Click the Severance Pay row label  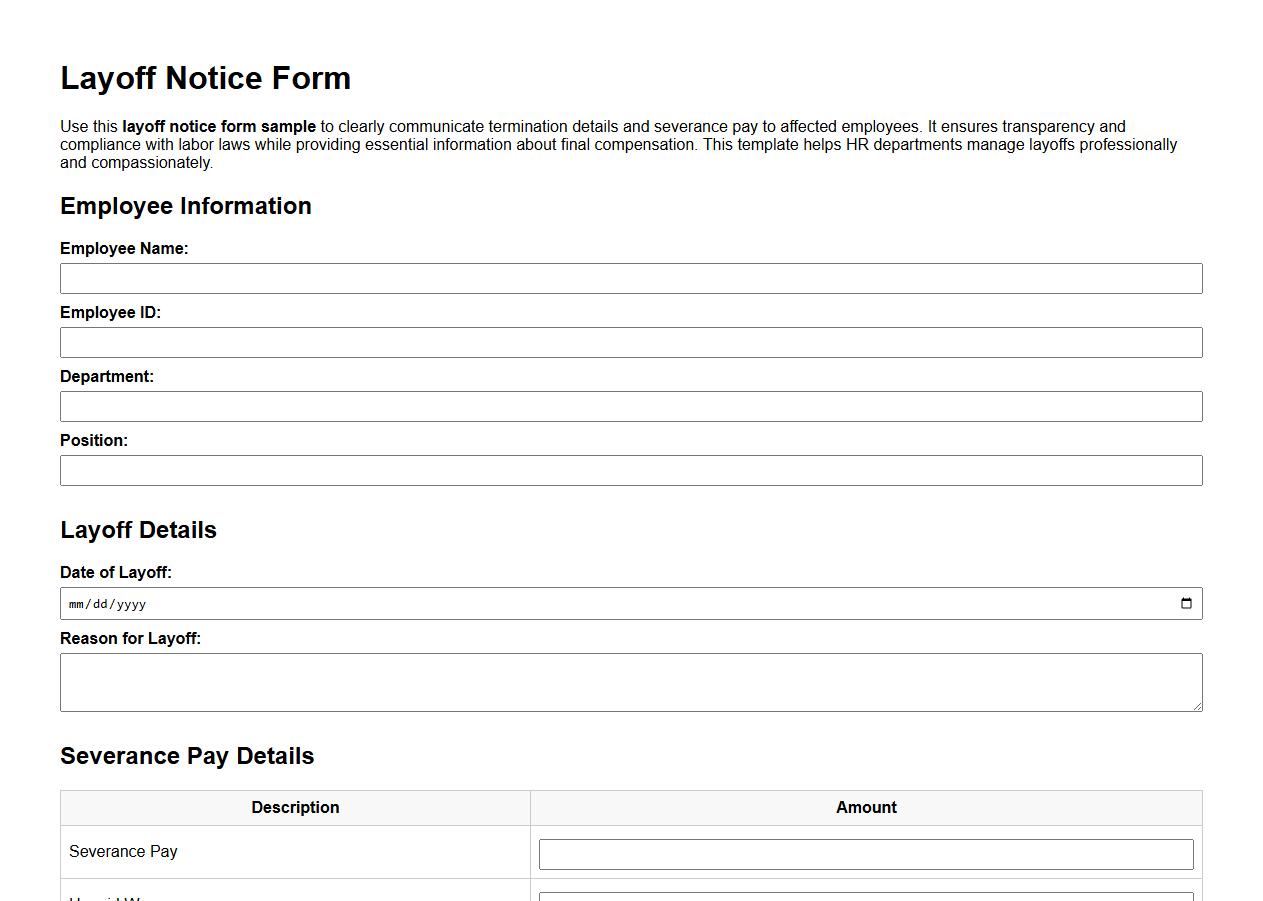pyautogui.click(x=122, y=851)
